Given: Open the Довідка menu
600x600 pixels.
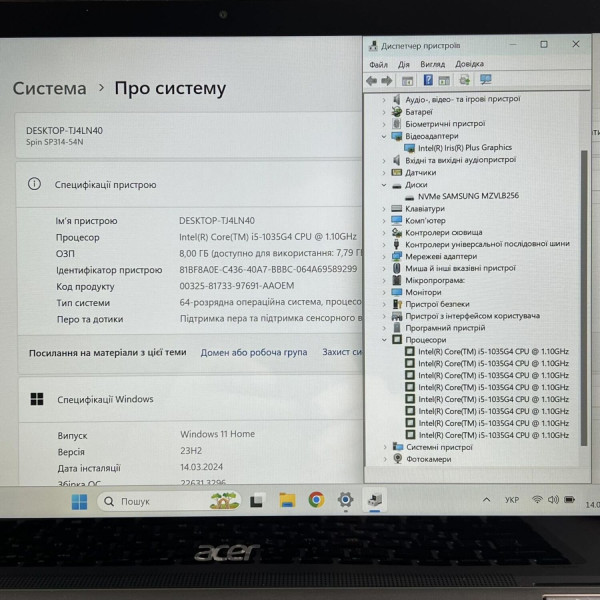Looking at the screenshot, I should click(470, 64).
